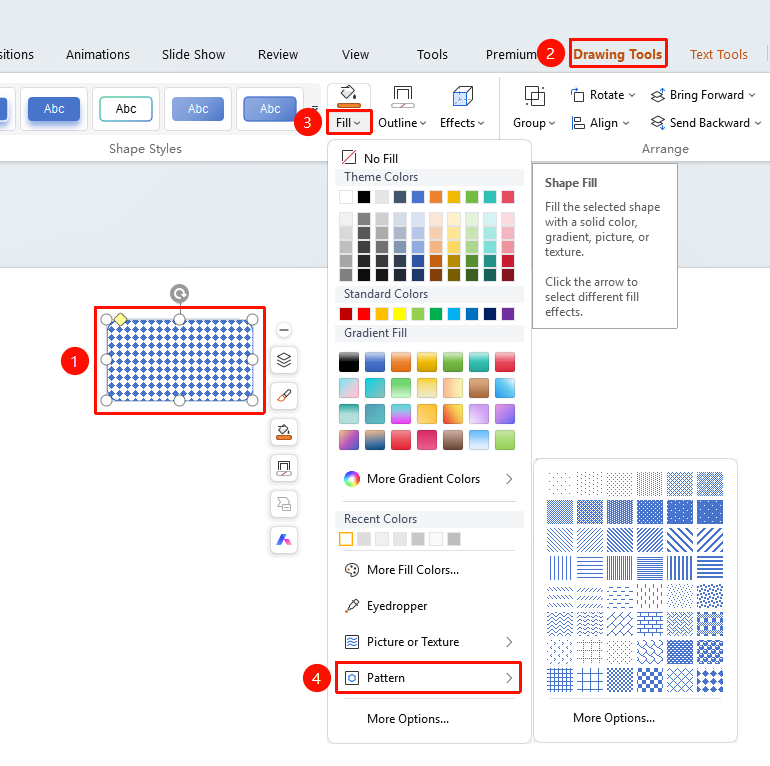Open Picture or Texture submenu
Screen dimensions: 770x766
click(430, 642)
